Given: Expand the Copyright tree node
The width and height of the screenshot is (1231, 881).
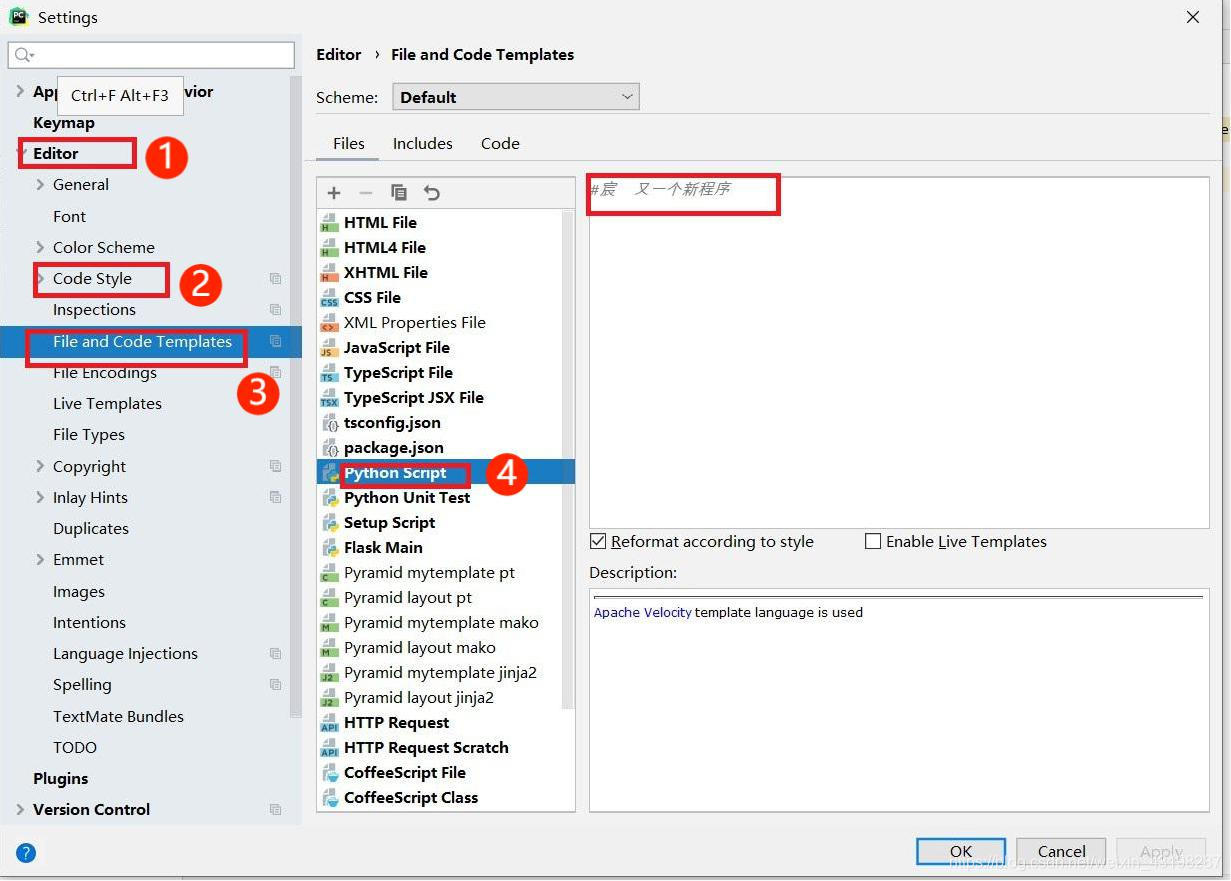Looking at the screenshot, I should click(40, 466).
